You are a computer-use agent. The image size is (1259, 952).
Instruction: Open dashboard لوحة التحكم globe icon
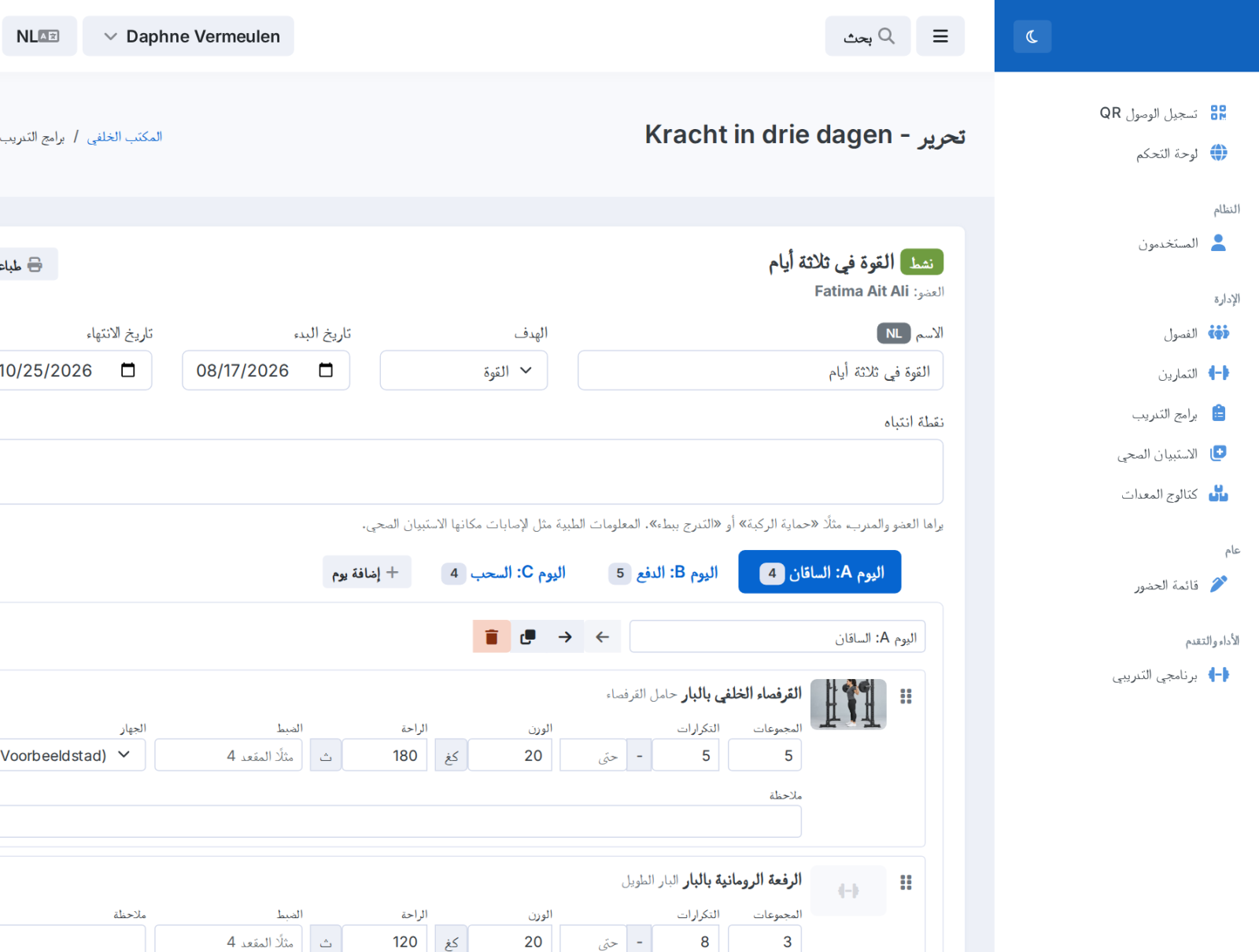(1218, 153)
